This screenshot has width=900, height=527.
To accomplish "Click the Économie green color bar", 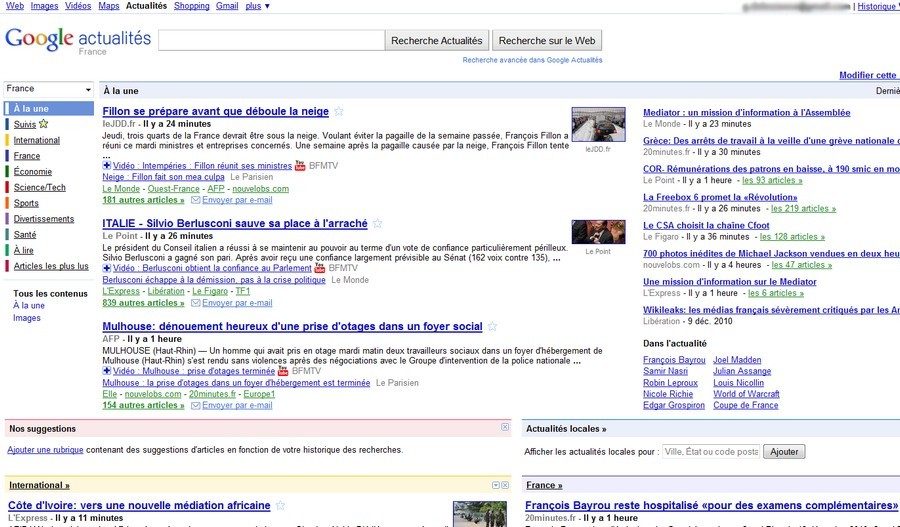I will click(x=7, y=171).
